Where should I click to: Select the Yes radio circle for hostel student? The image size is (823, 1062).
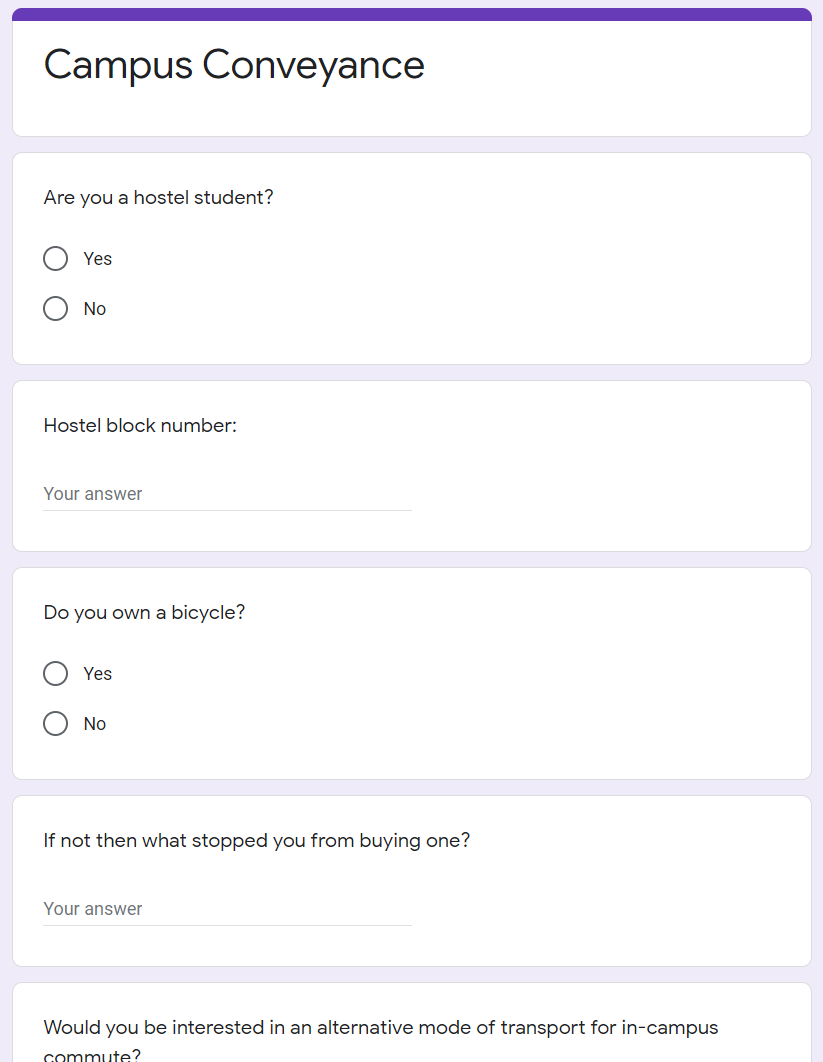[x=56, y=259]
